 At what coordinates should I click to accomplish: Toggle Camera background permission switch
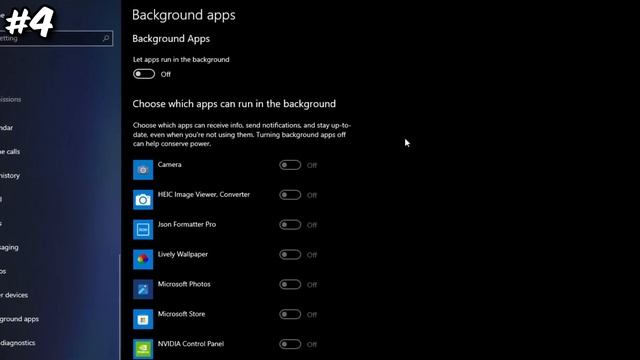(290, 165)
